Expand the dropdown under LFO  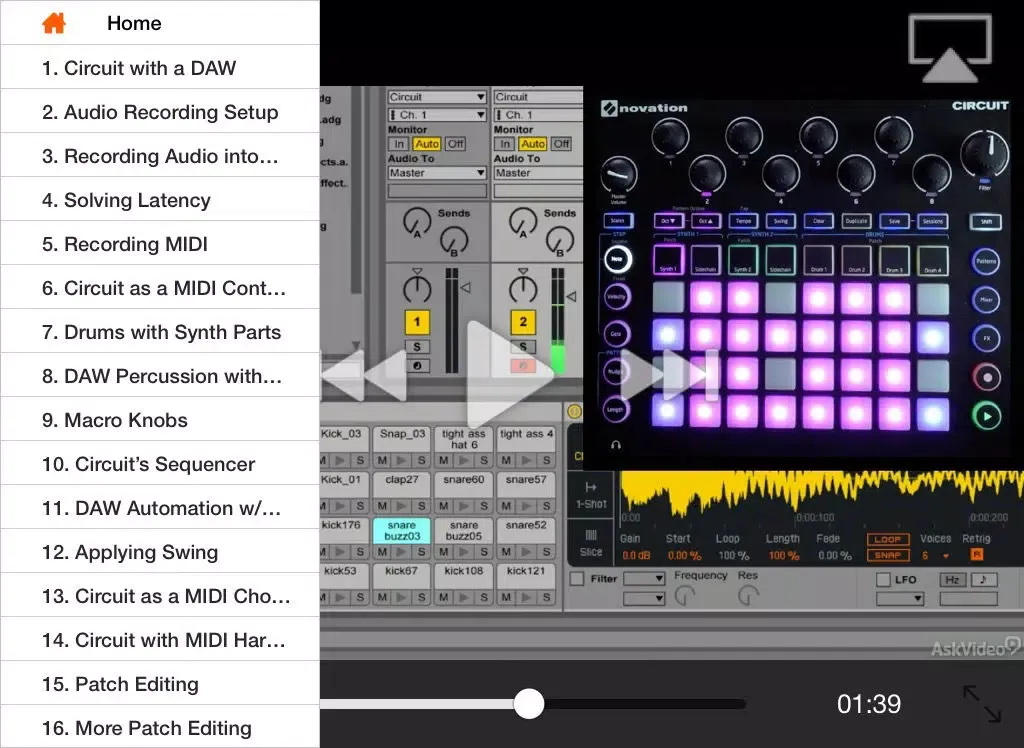(900, 598)
